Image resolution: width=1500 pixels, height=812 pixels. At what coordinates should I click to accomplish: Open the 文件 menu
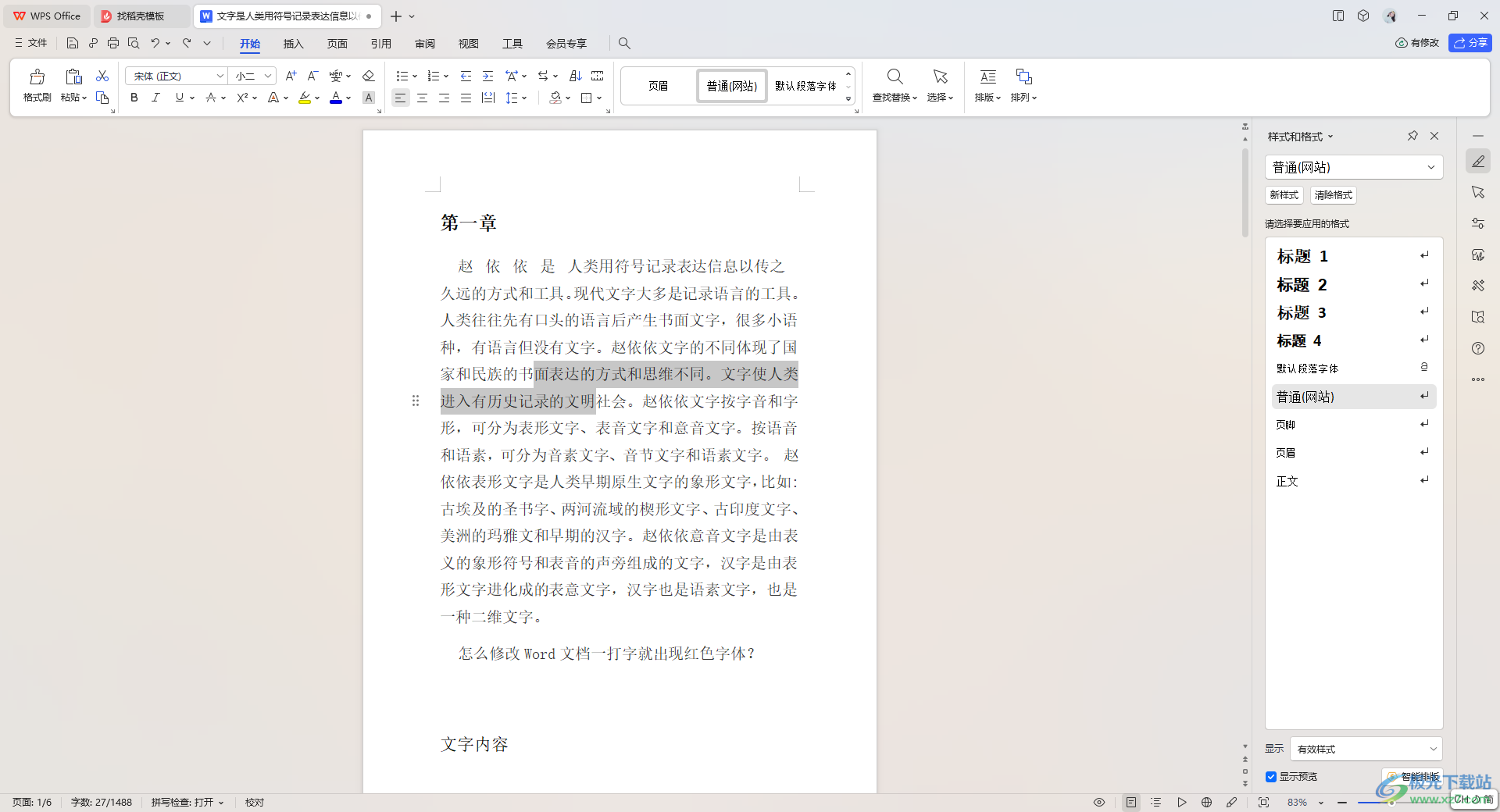coord(31,43)
